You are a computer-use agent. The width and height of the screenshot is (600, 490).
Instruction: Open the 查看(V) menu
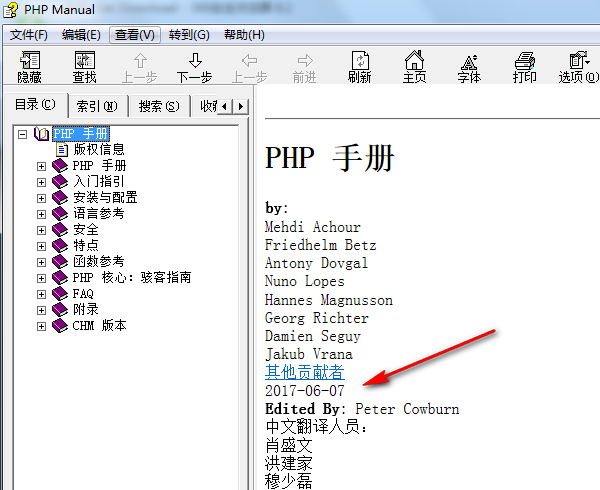coord(135,35)
